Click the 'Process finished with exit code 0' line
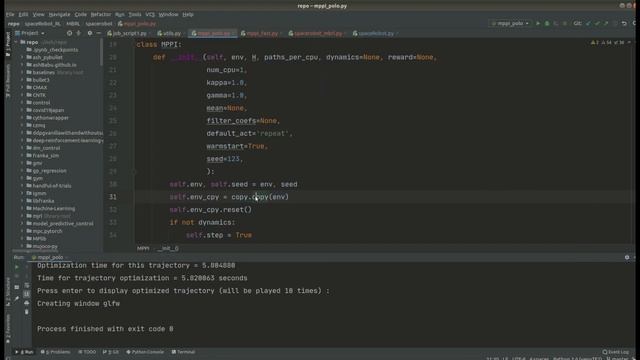The width and height of the screenshot is (640, 360). point(105,329)
